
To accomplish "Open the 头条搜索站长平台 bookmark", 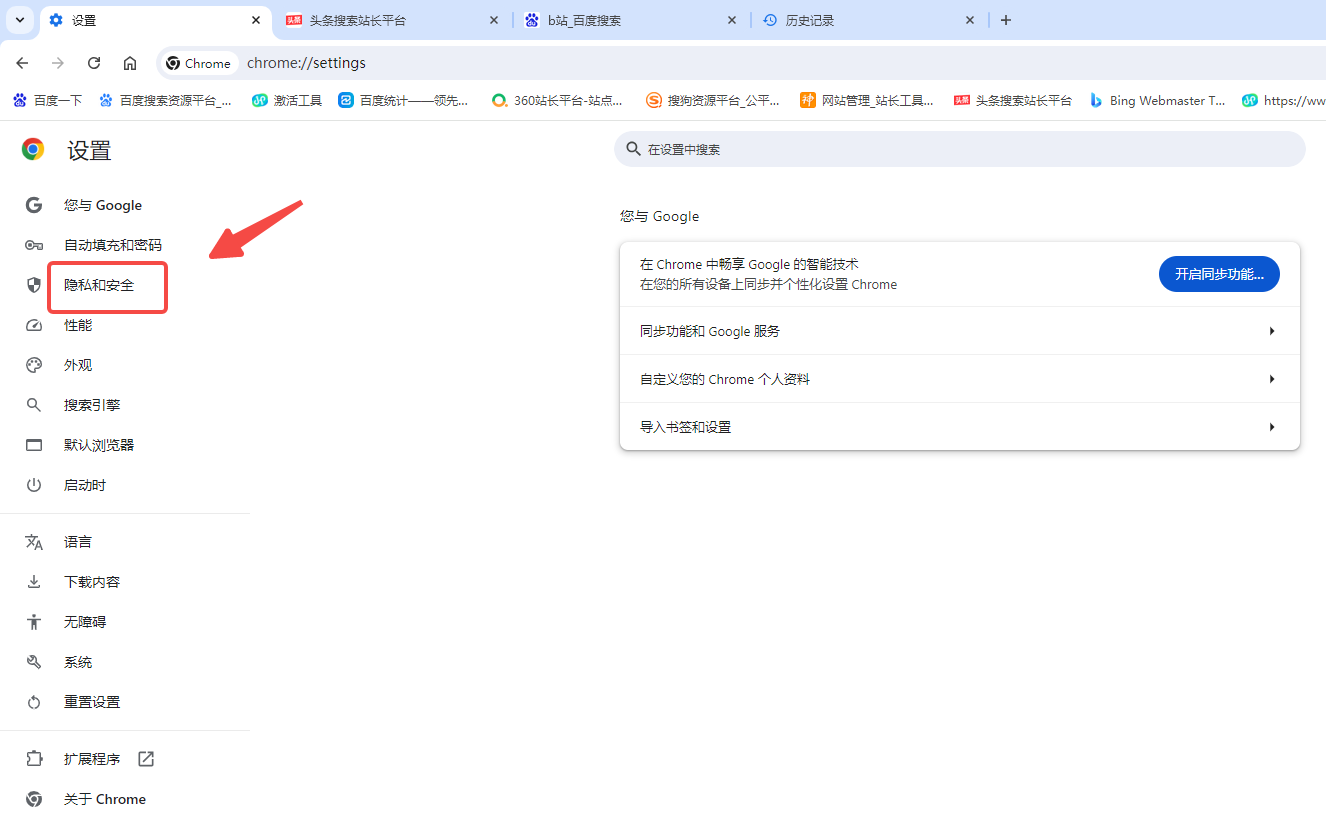I will pos(1013,100).
